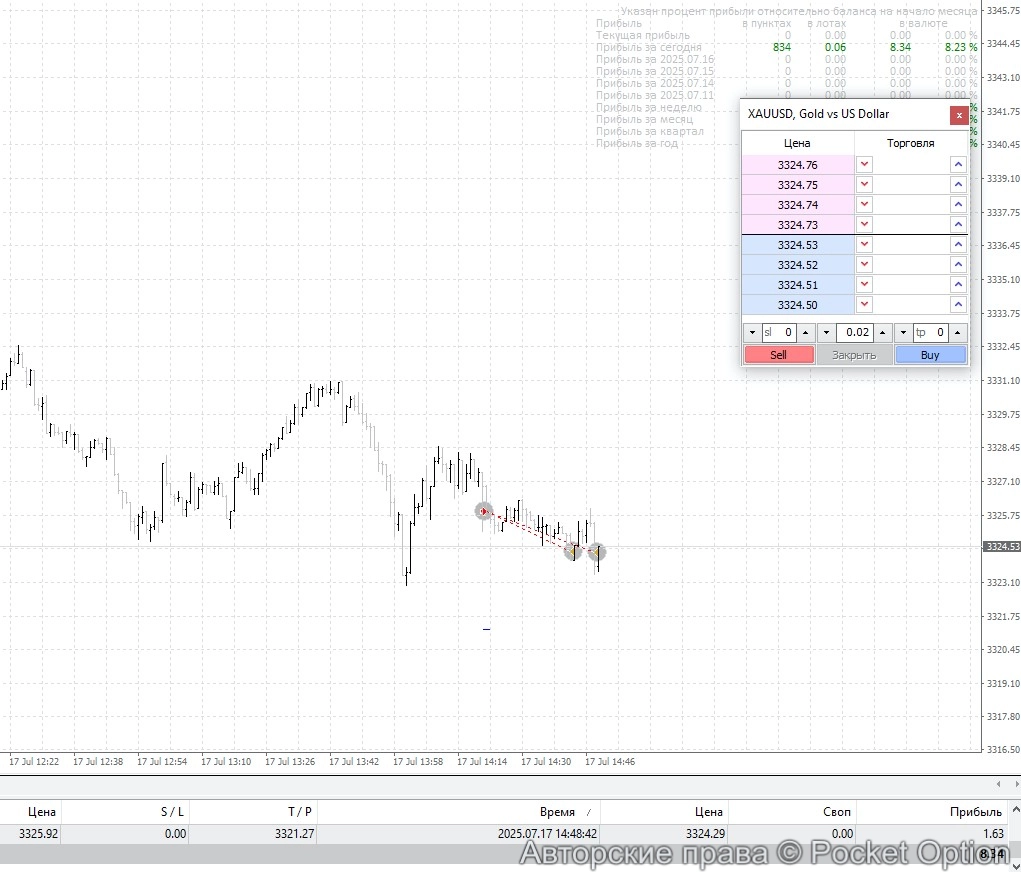The width and height of the screenshot is (1021, 872).
Task: Click the blue Buy button
Action: 930,355
